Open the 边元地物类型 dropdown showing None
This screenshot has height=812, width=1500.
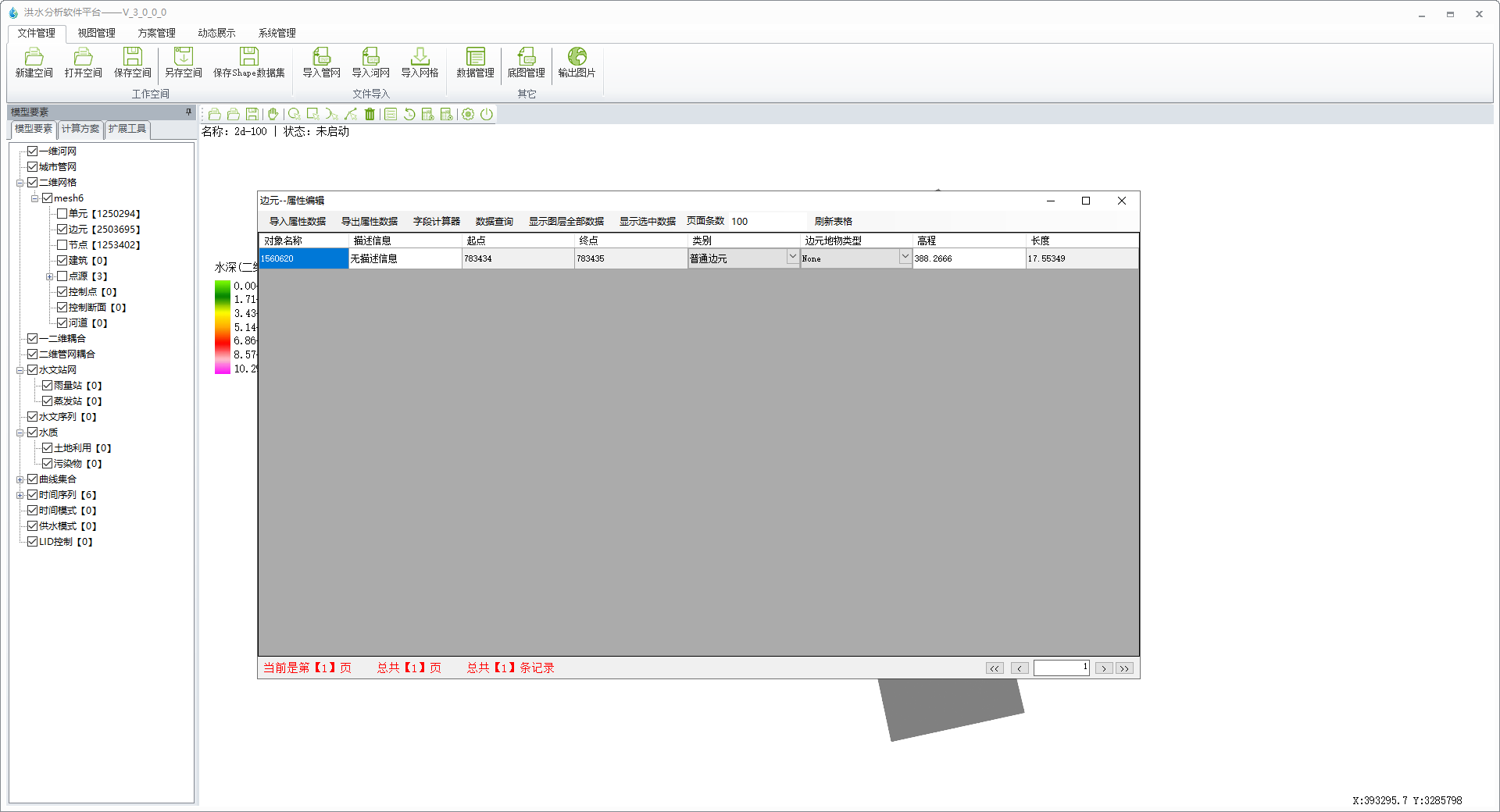point(905,257)
